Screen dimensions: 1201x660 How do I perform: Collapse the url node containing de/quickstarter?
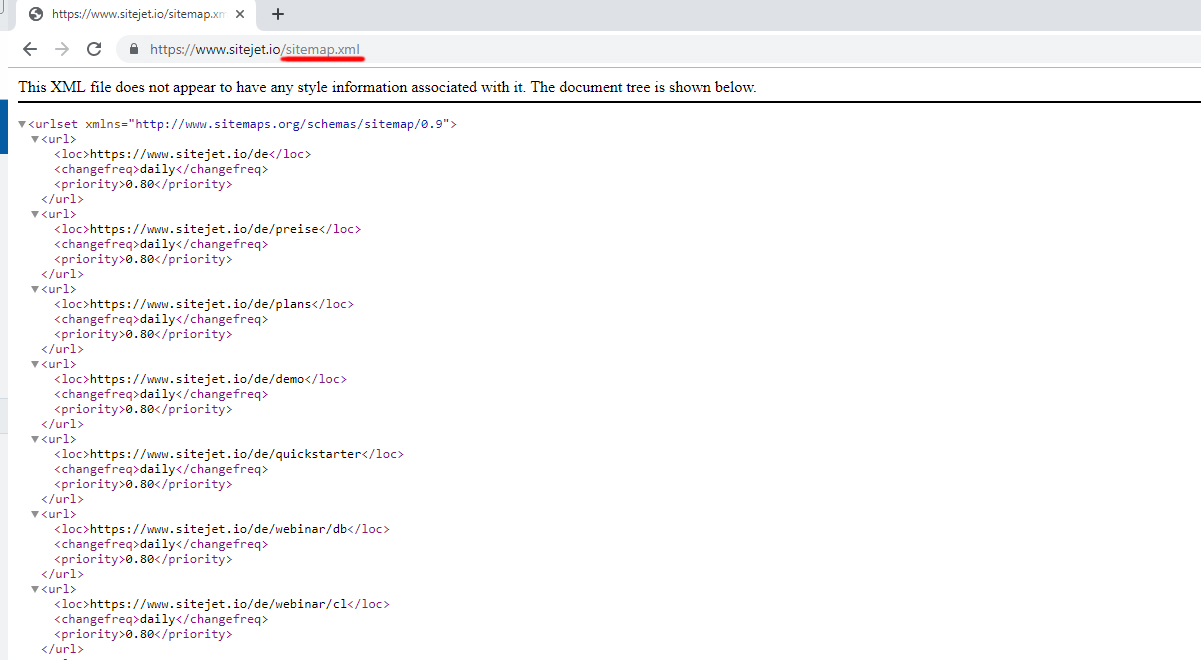click(x=35, y=439)
